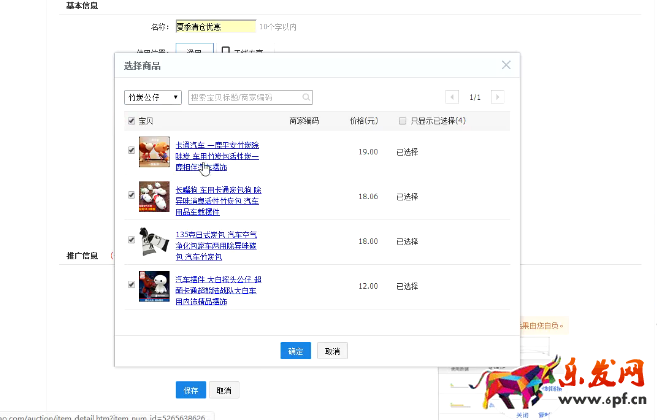Enable the 只显示已选择 filter checkbox
This screenshot has width=657, height=420.
tap(402, 121)
